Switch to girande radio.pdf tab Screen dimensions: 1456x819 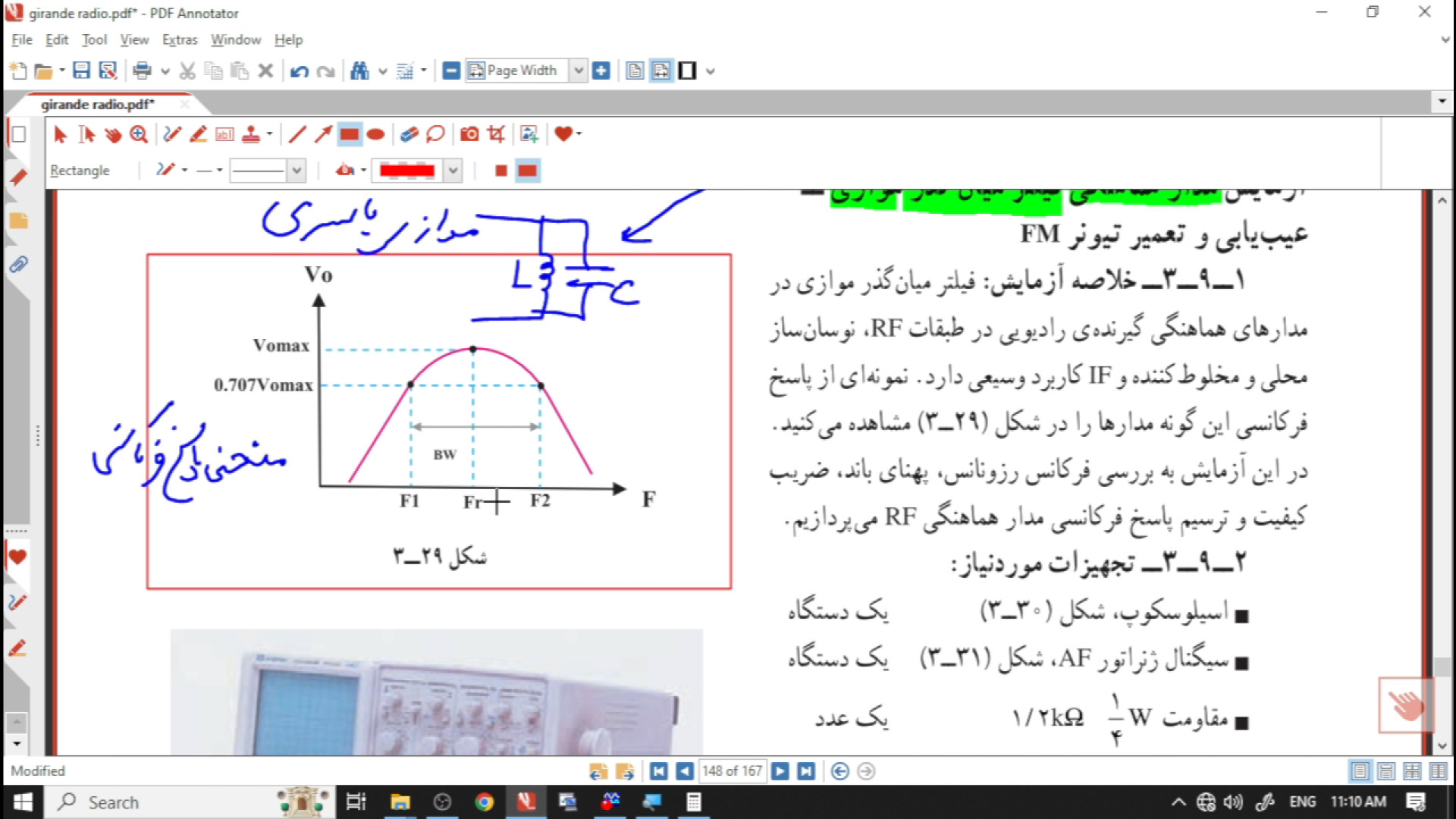point(97,104)
